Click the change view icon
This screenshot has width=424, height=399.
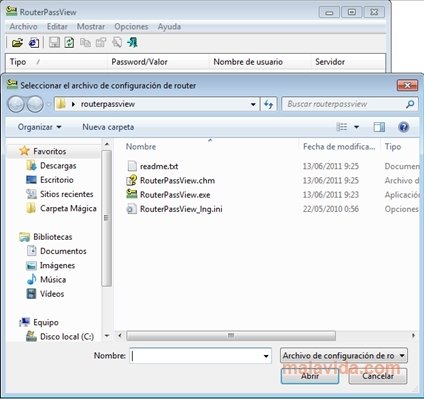click(342, 127)
